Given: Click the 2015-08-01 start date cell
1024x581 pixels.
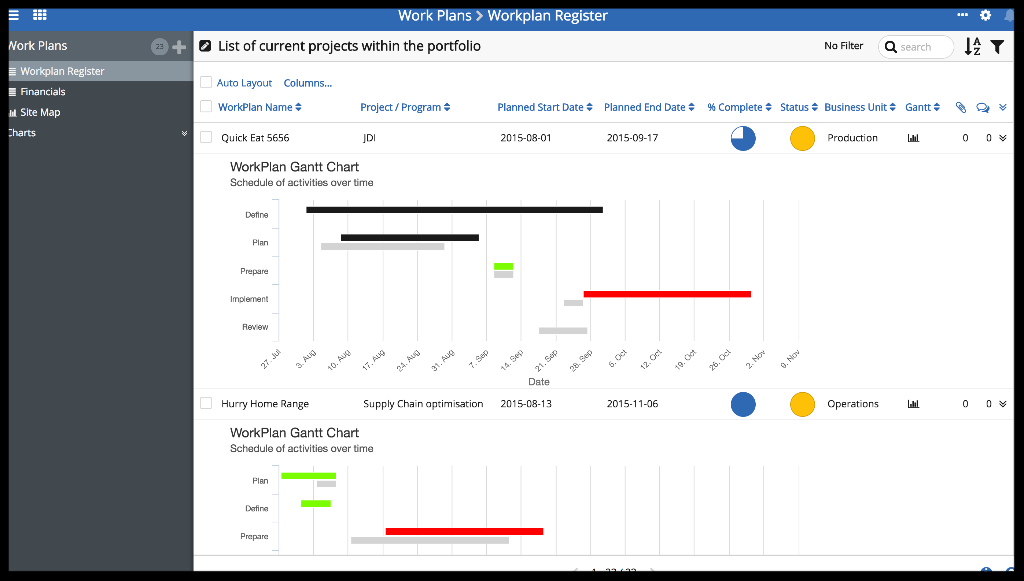Looking at the screenshot, I should tap(526, 138).
